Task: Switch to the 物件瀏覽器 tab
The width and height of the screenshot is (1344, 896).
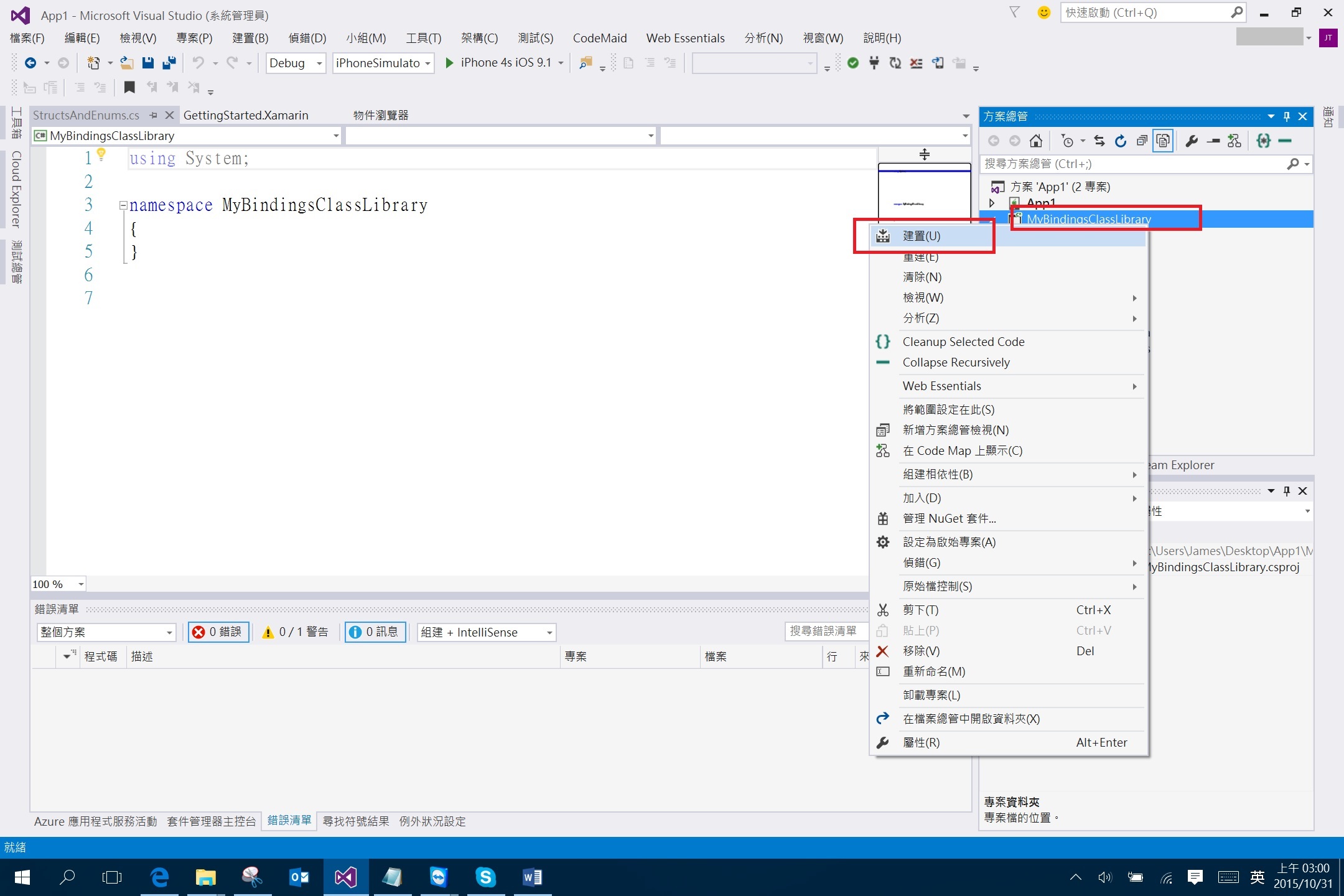Action: coord(380,115)
